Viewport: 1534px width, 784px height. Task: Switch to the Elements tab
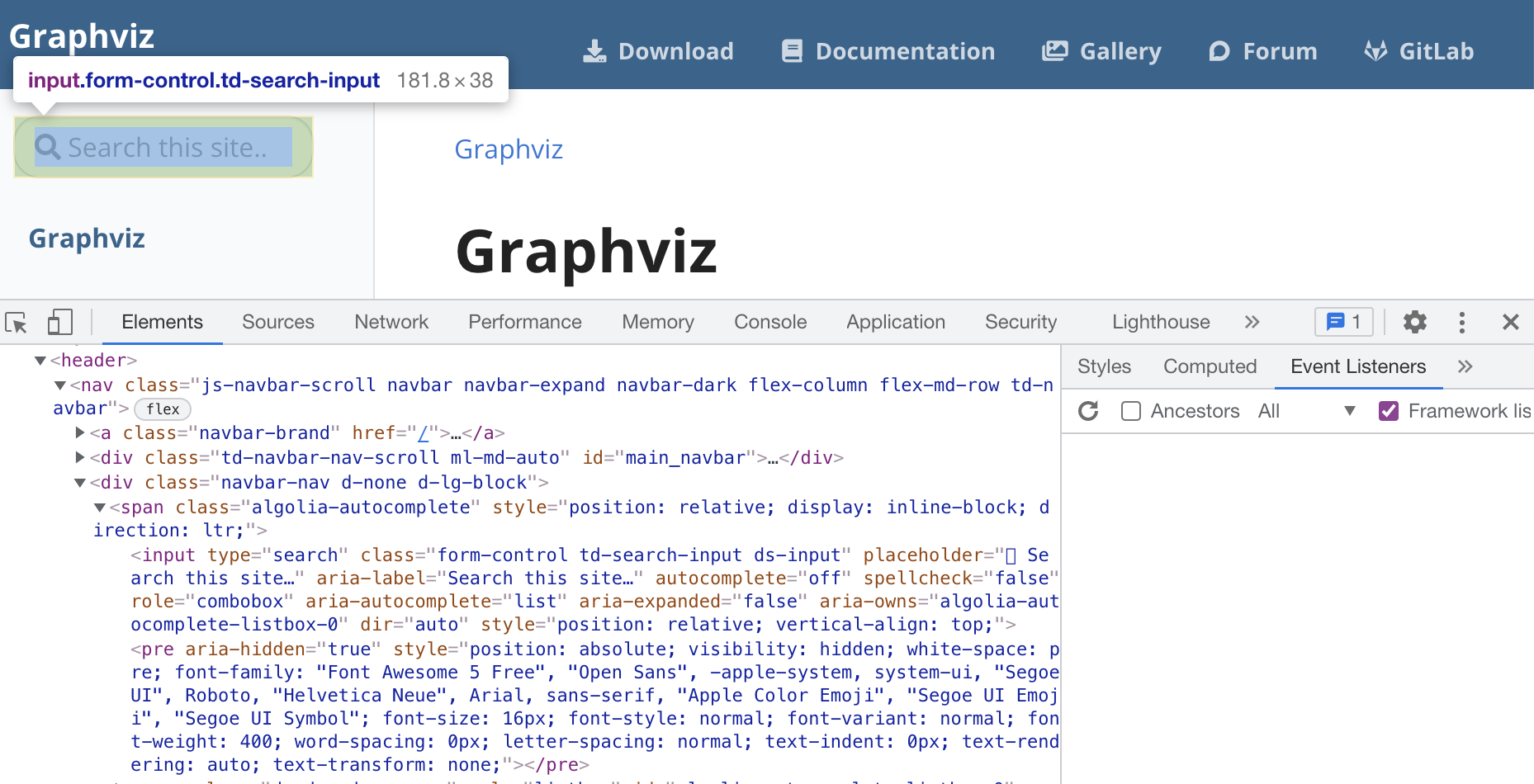click(162, 322)
